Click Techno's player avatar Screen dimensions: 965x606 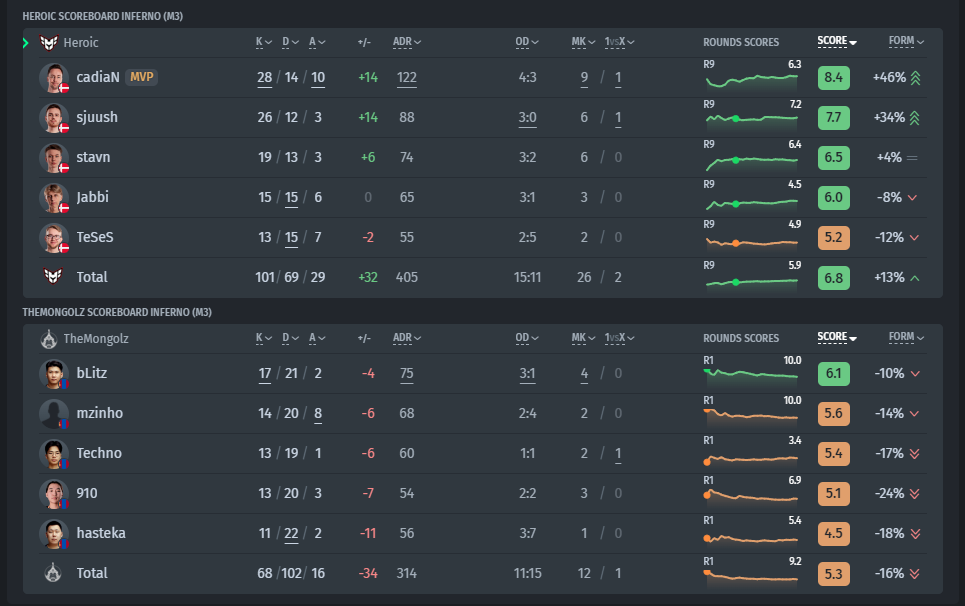(54, 453)
